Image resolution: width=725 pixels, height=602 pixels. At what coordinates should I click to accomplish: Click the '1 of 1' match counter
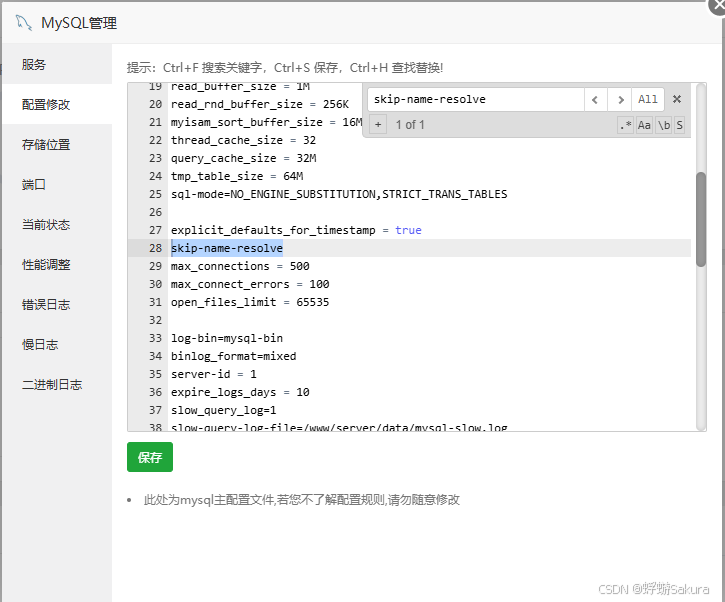coord(410,125)
